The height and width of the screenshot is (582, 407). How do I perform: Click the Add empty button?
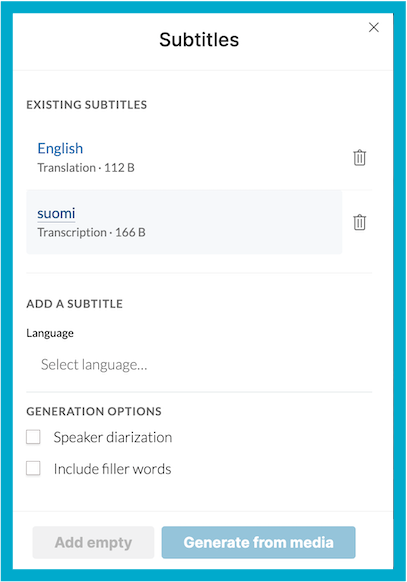pyautogui.click(x=93, y=542)
